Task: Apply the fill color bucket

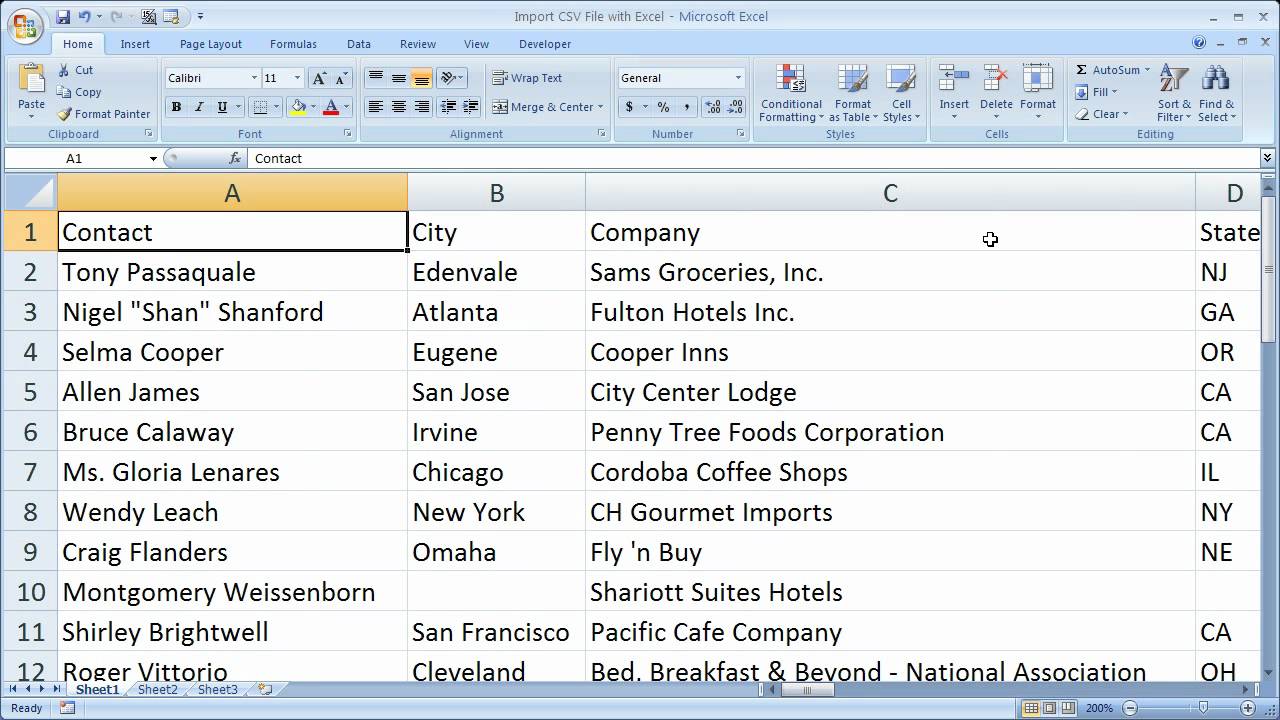Action: coord(298,107)
